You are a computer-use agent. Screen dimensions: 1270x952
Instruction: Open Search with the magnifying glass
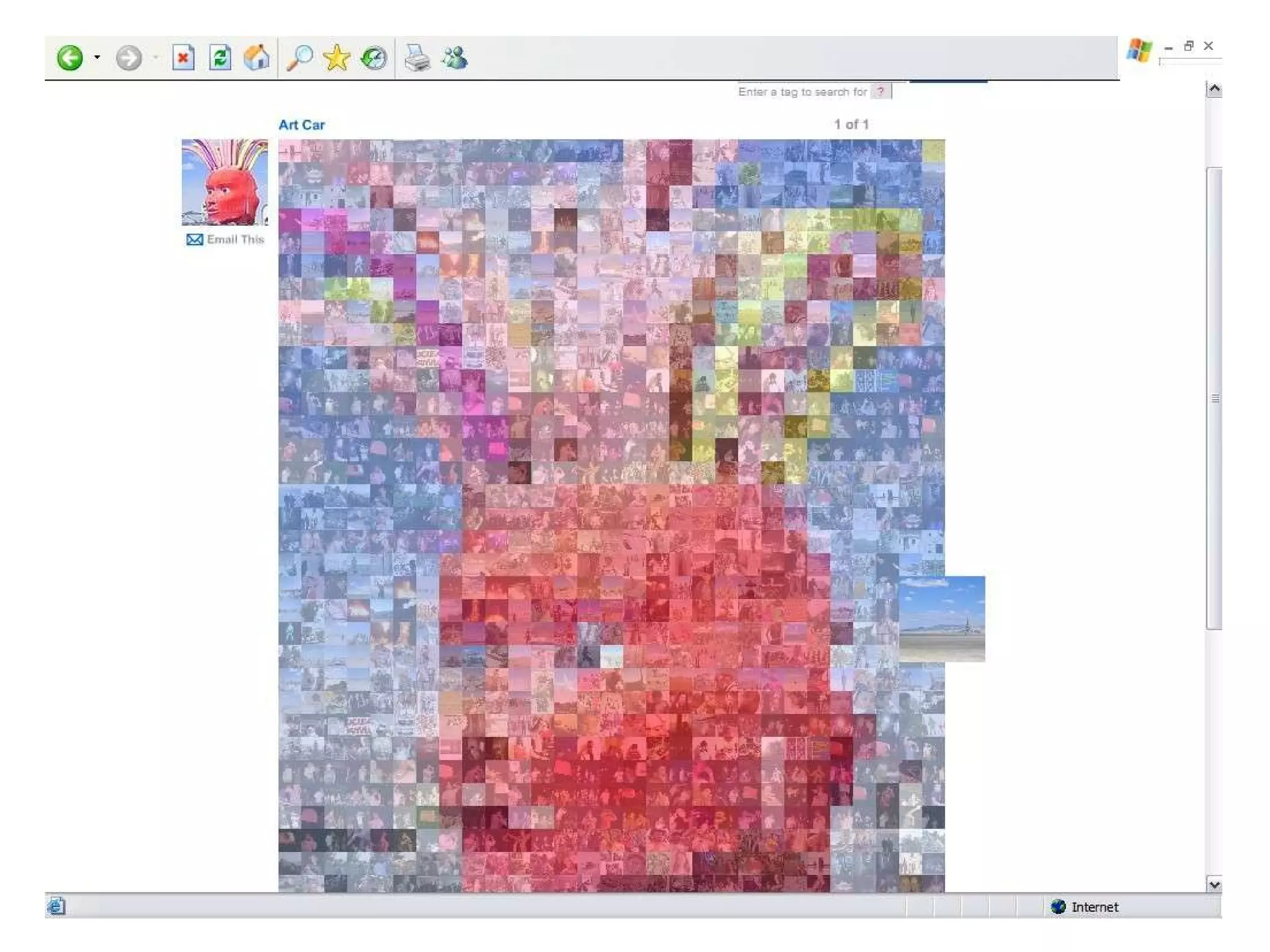[300, 58]
